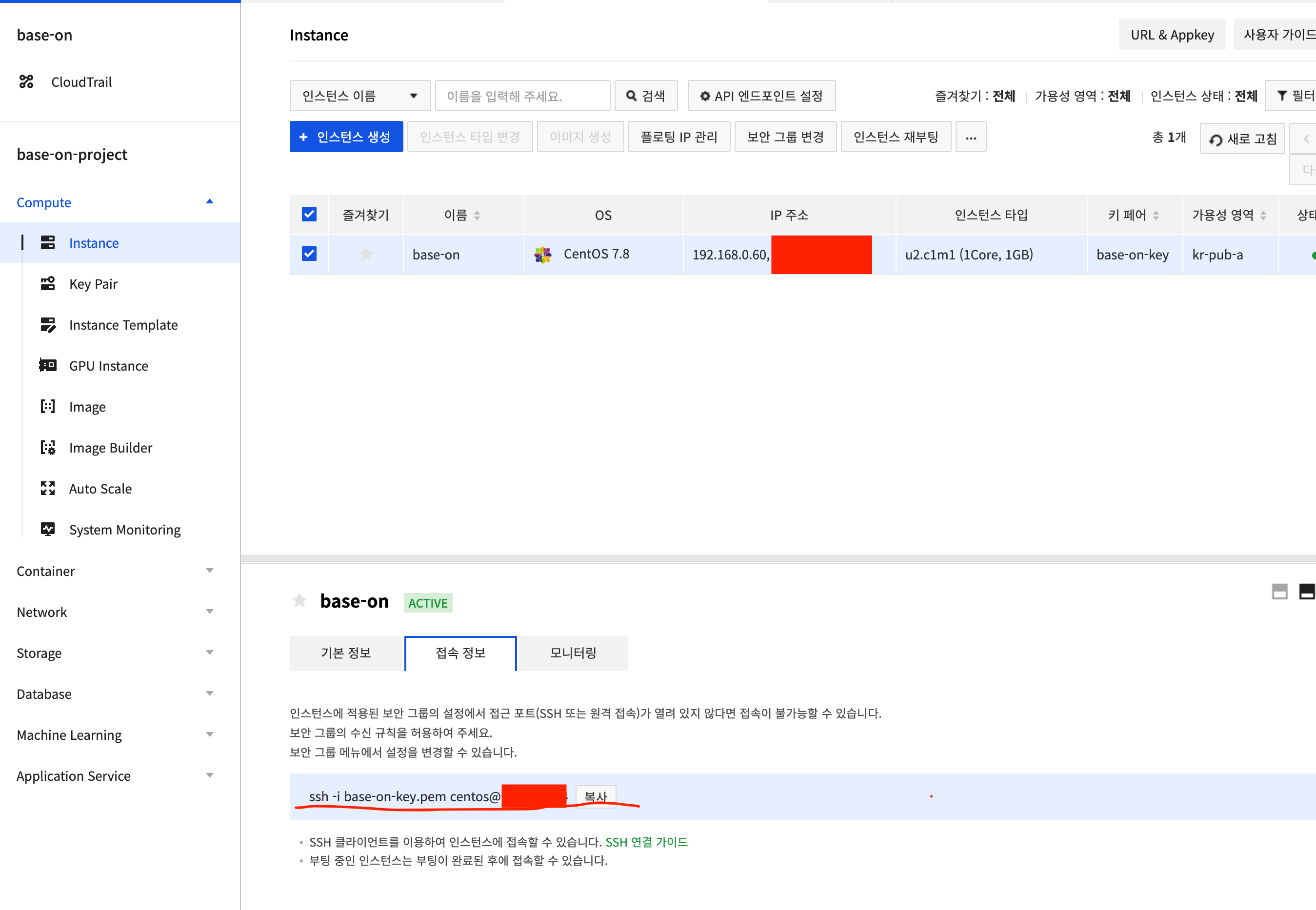Click the 인스턴스 생성 button
This screenshot has width=1316, height=910.
346,137
